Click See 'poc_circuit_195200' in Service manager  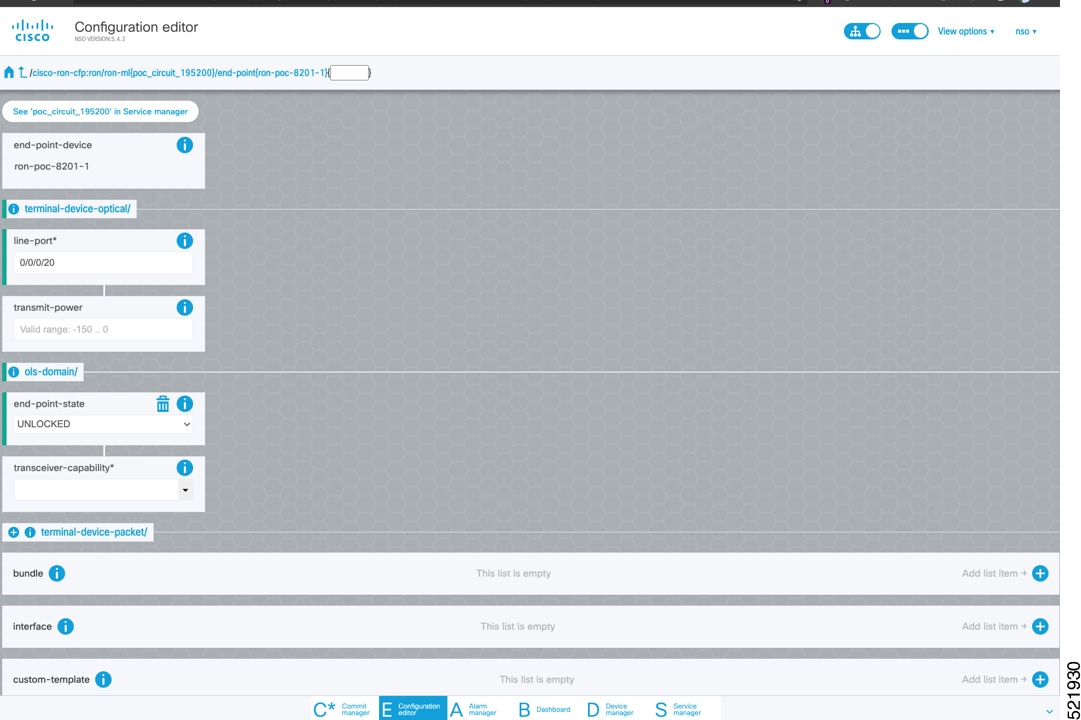pyautogui.click(x=100, y=111)
